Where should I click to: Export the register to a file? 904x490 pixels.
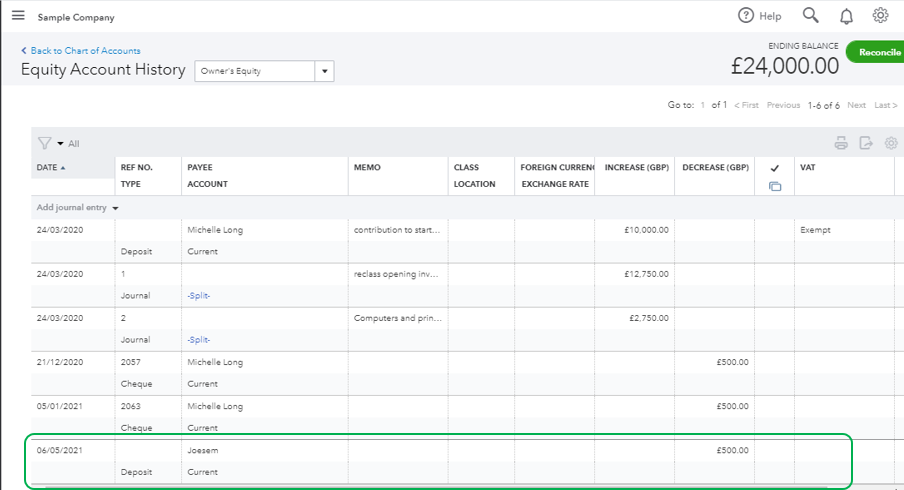[866, 143]
